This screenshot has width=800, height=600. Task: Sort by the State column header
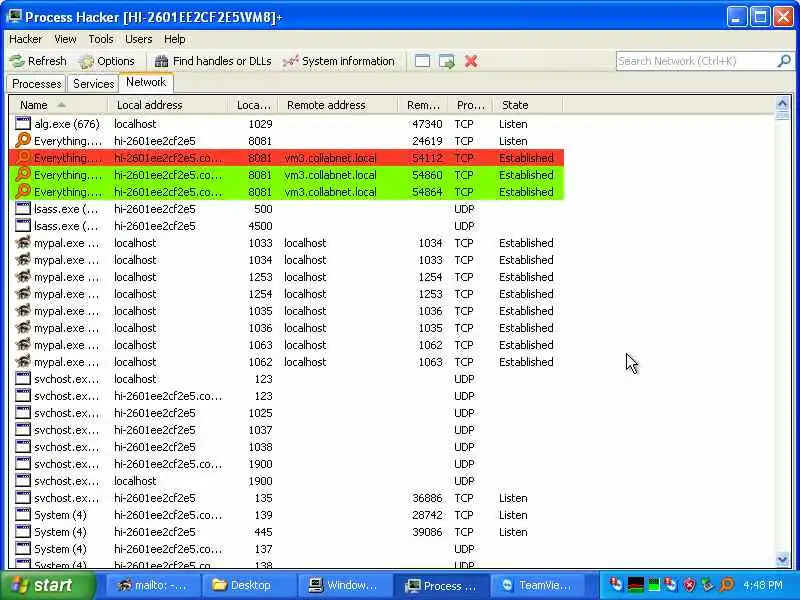point(529,105)
